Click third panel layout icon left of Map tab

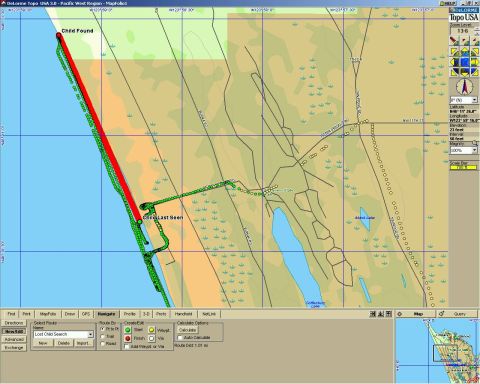[389, 314]
